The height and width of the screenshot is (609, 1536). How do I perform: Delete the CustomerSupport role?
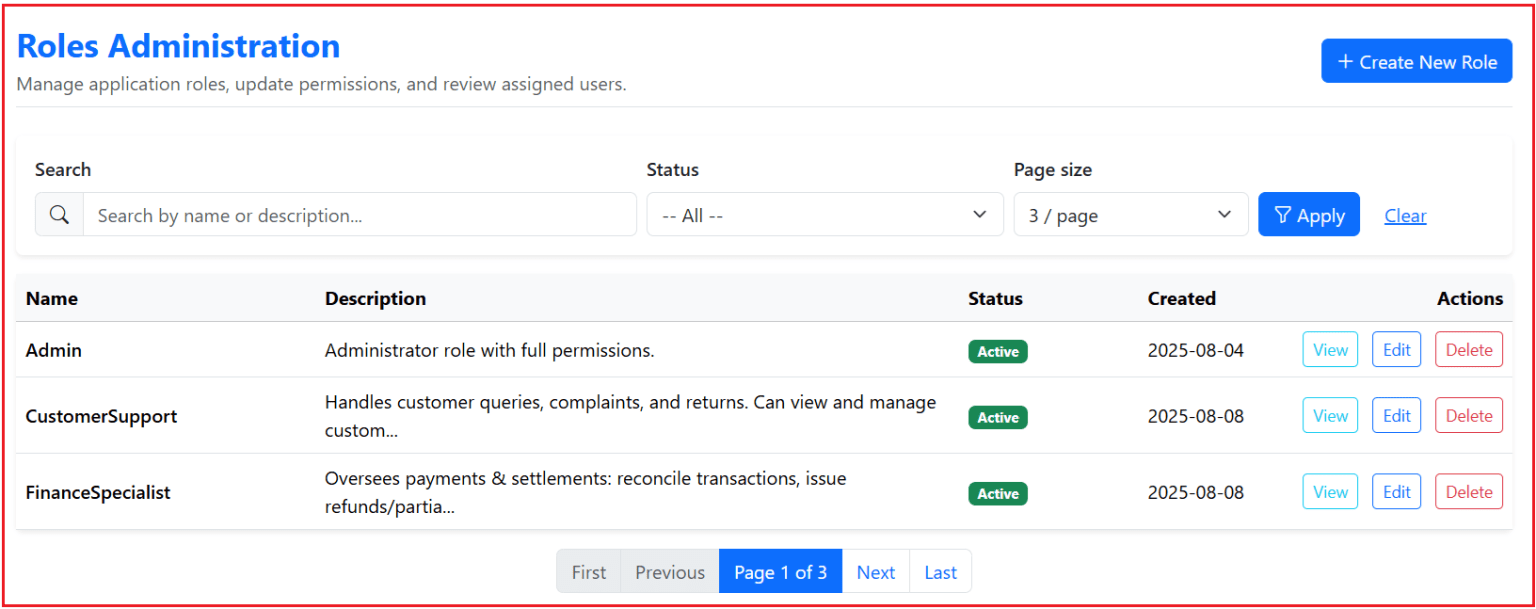pos(1468,416)
